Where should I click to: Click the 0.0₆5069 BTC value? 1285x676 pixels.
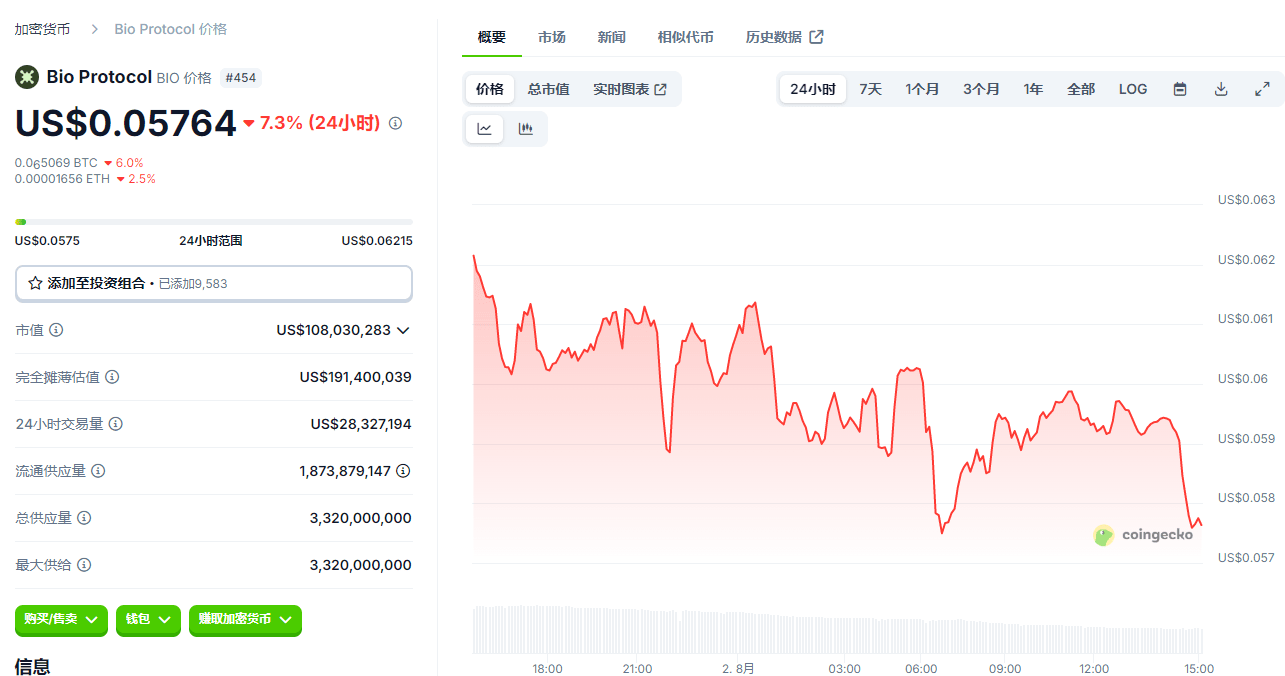click(56, 163)
